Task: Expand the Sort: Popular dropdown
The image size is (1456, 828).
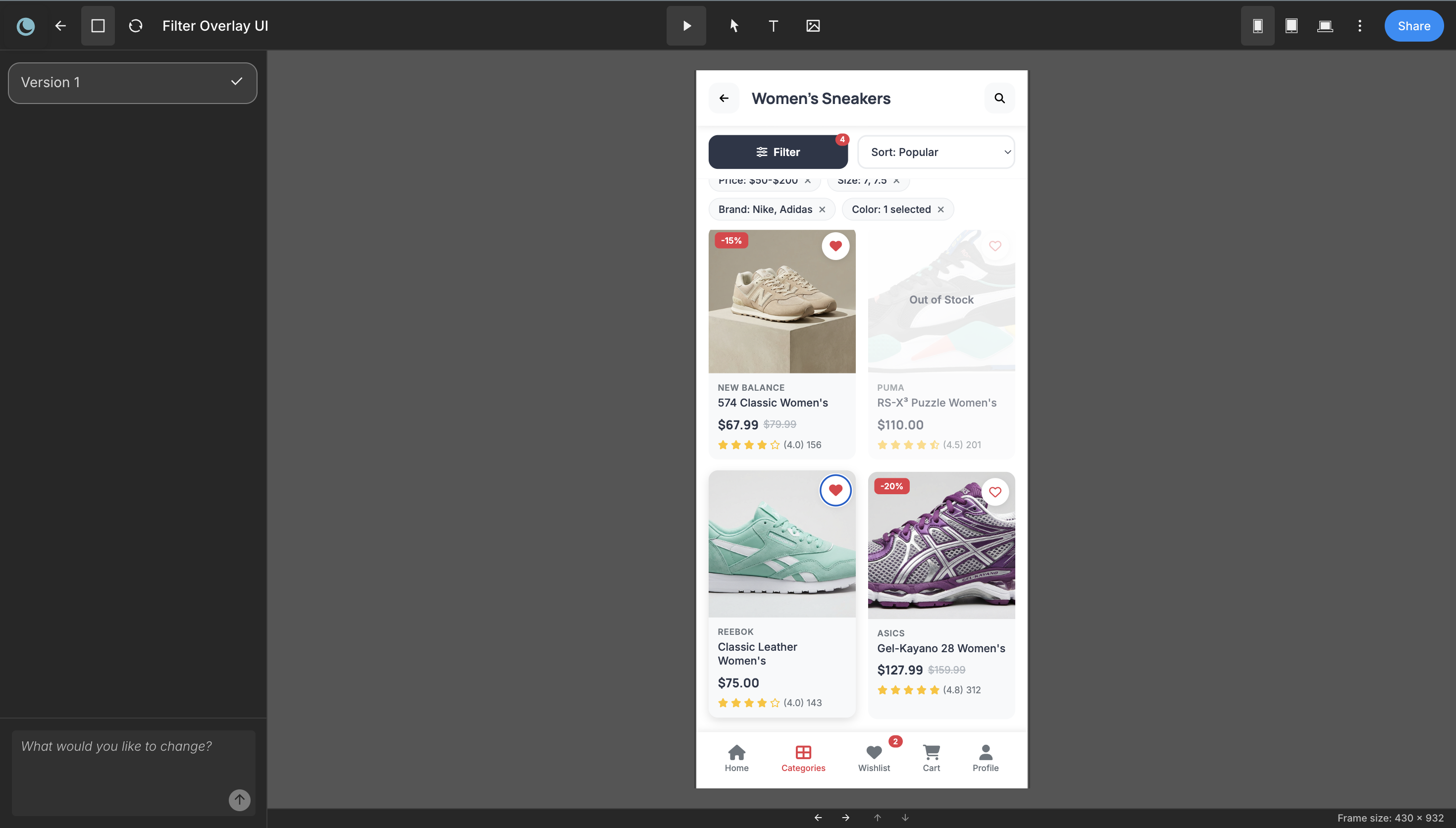Action: coord(936,152)
